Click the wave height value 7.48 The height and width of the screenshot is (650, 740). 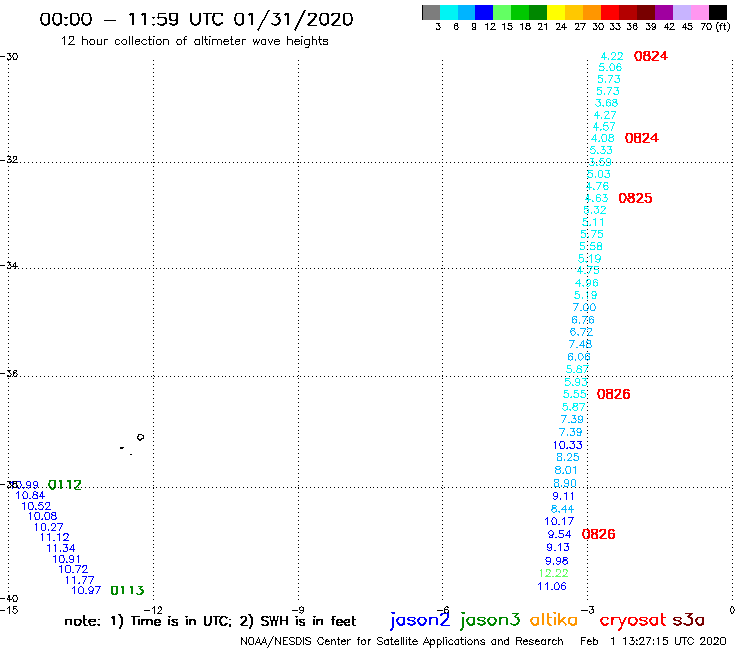point(580,345)
